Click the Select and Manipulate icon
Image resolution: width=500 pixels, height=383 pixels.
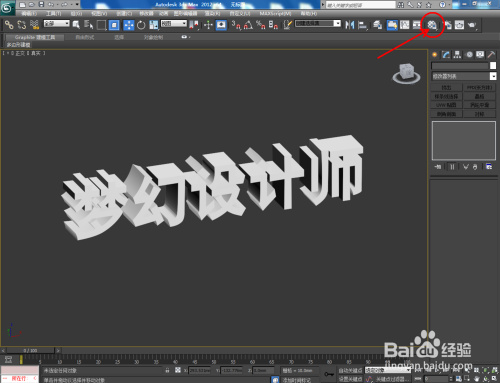(x=208, y=25)
